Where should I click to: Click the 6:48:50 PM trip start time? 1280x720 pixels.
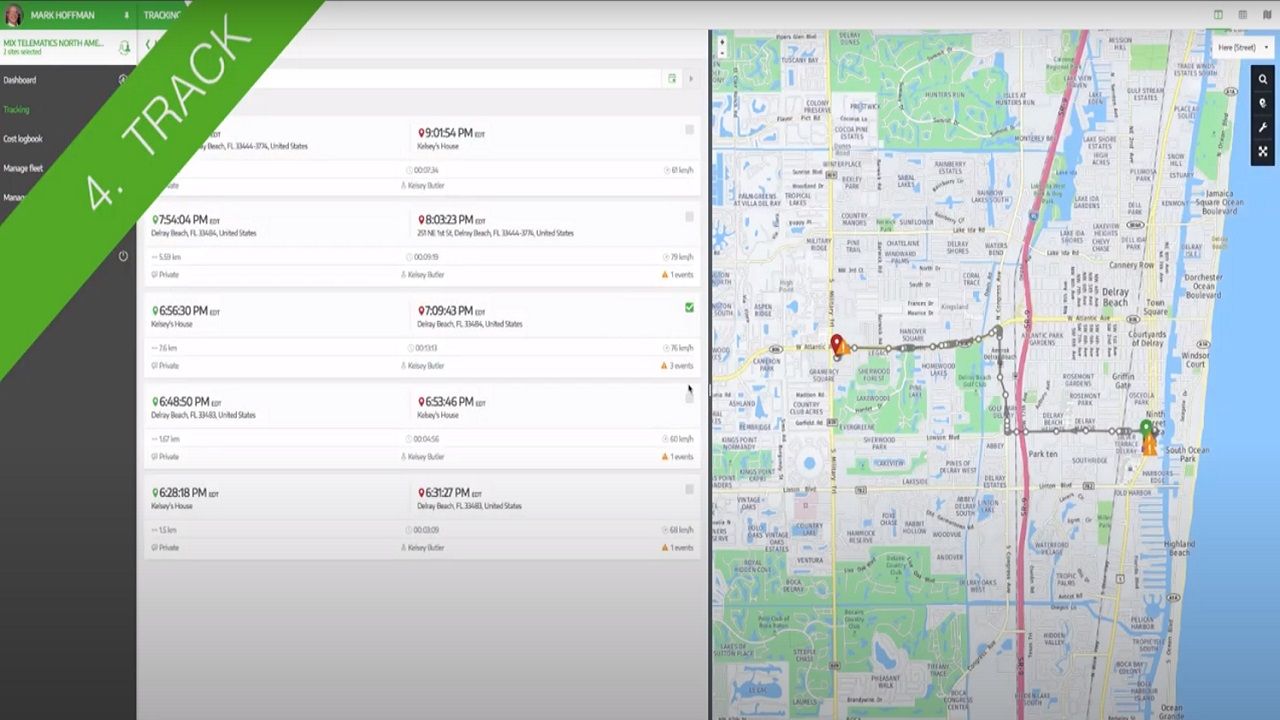tap(184, 402)
